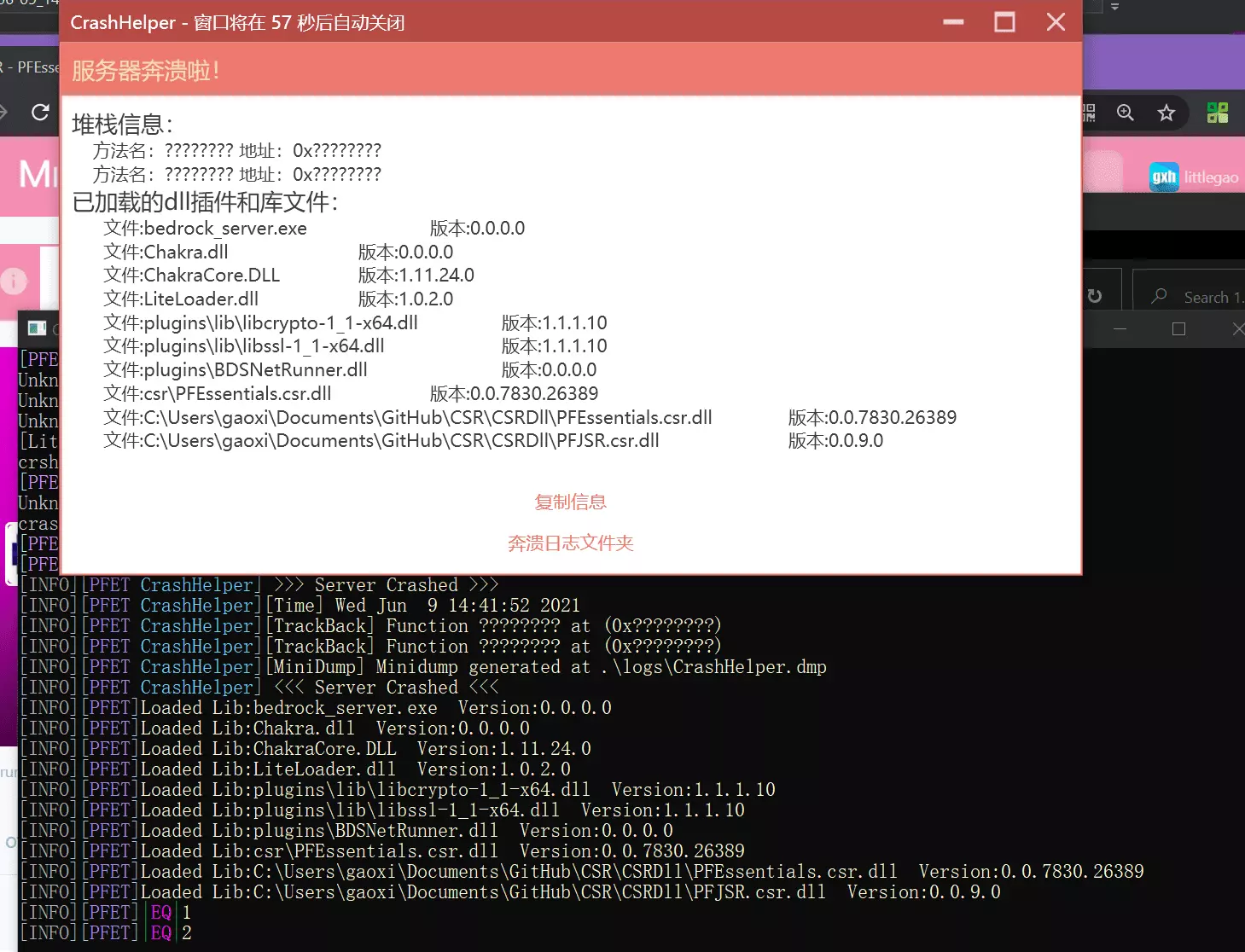Screen dimensions: 1245x952
Task: Click the 已加载的dll插件和库文件 heading
Action: pyautogui.click(x=205, y=202)
